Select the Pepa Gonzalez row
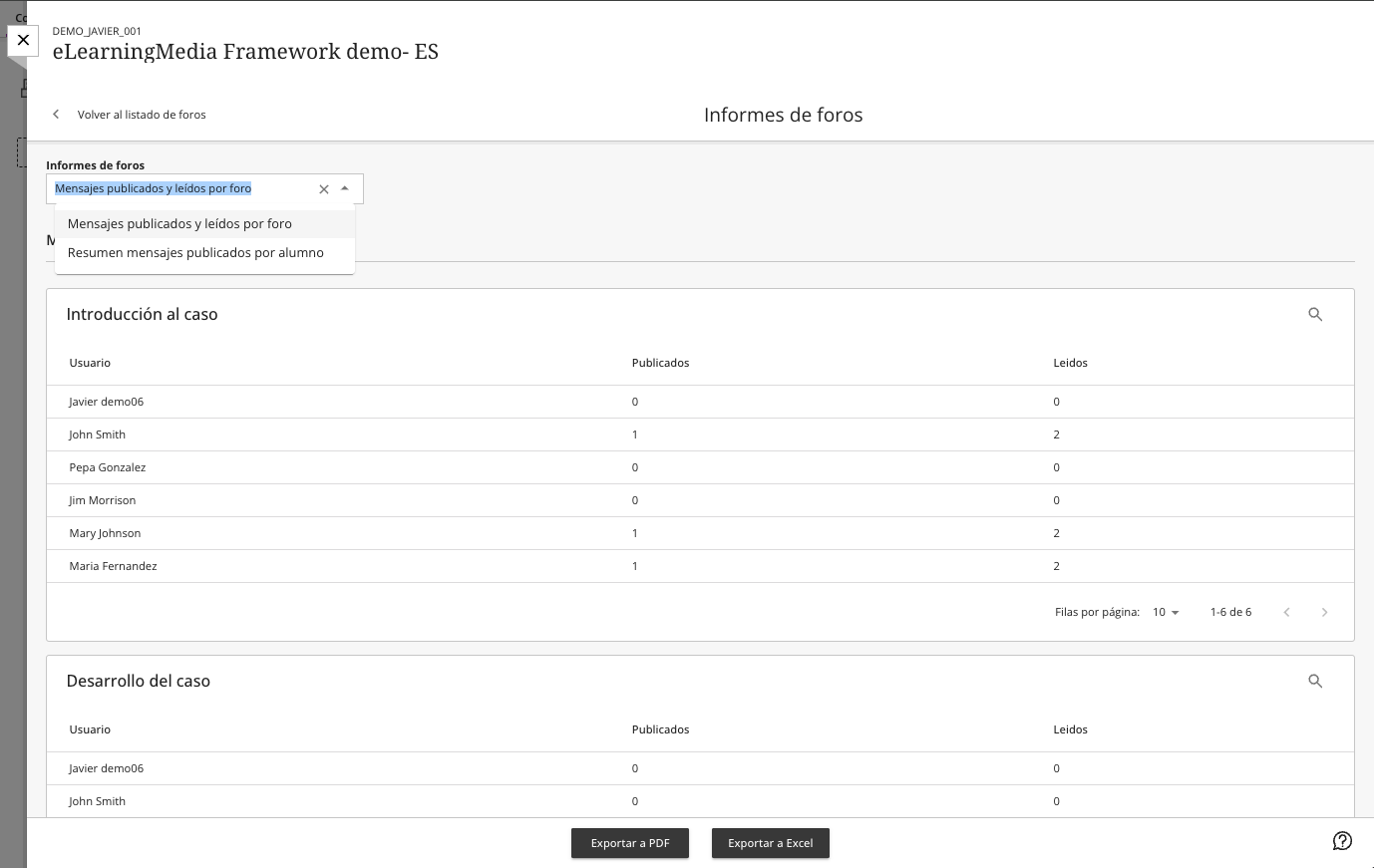This screenshot has height=868, width=1374. point(700,467)
